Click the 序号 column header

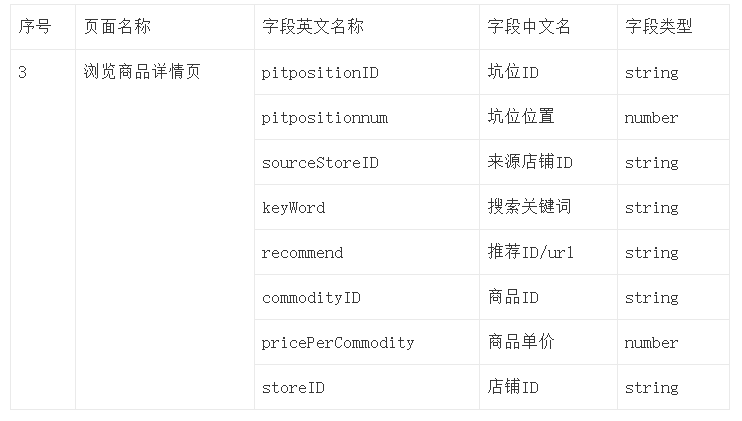coord(34,27)
